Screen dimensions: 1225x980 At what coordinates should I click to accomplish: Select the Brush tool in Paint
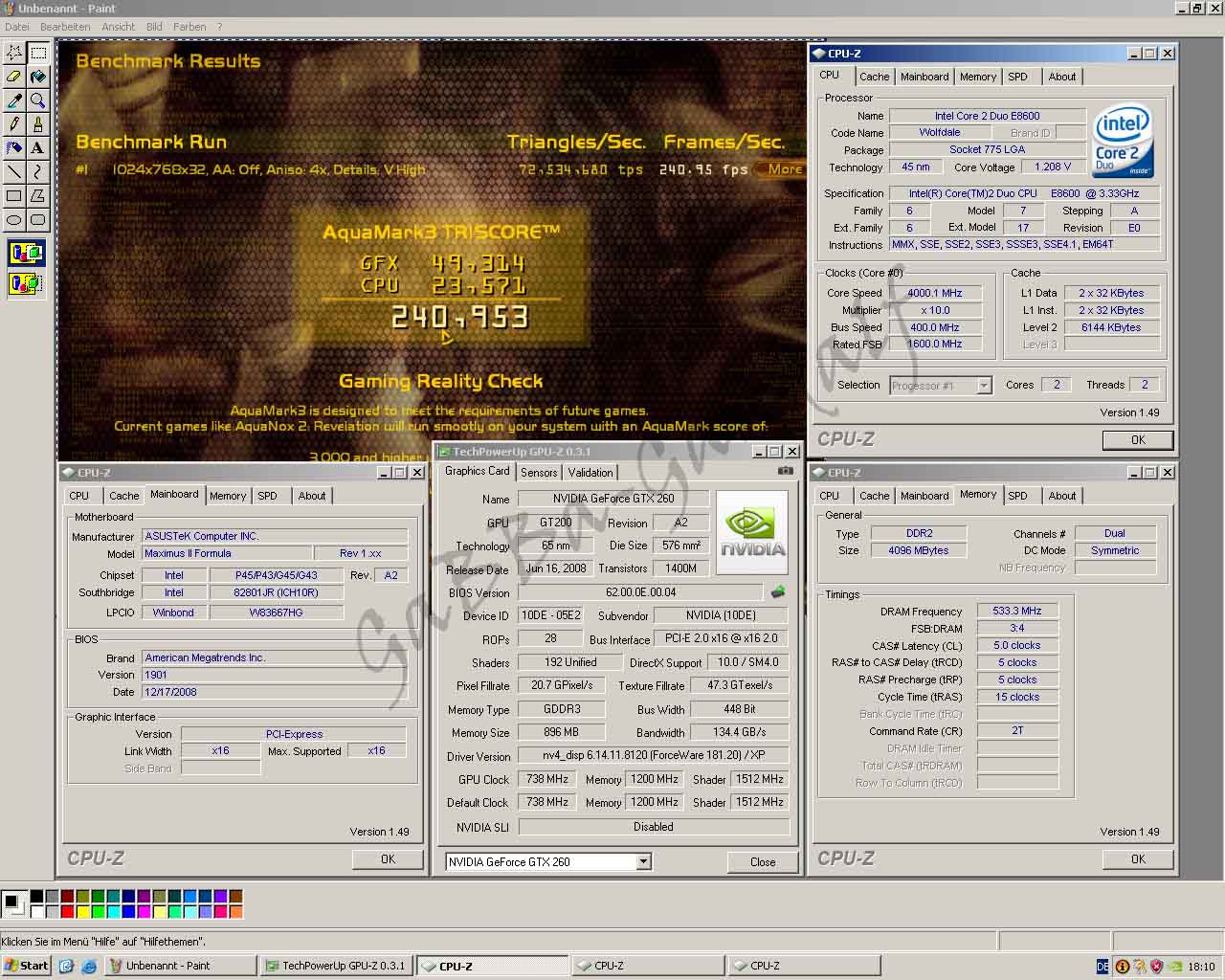(37, 124)
